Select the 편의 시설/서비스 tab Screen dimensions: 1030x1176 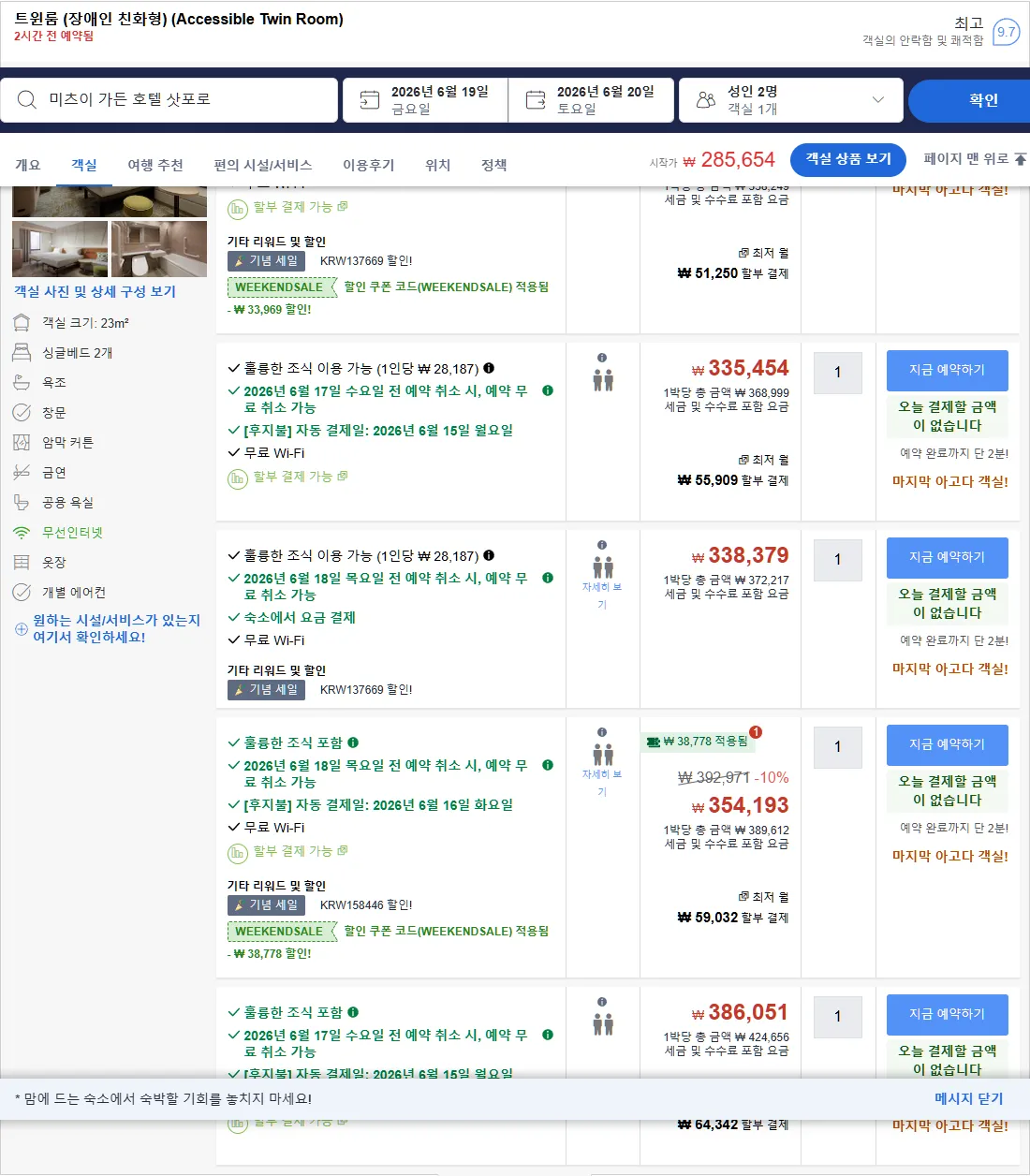(263, 165)
